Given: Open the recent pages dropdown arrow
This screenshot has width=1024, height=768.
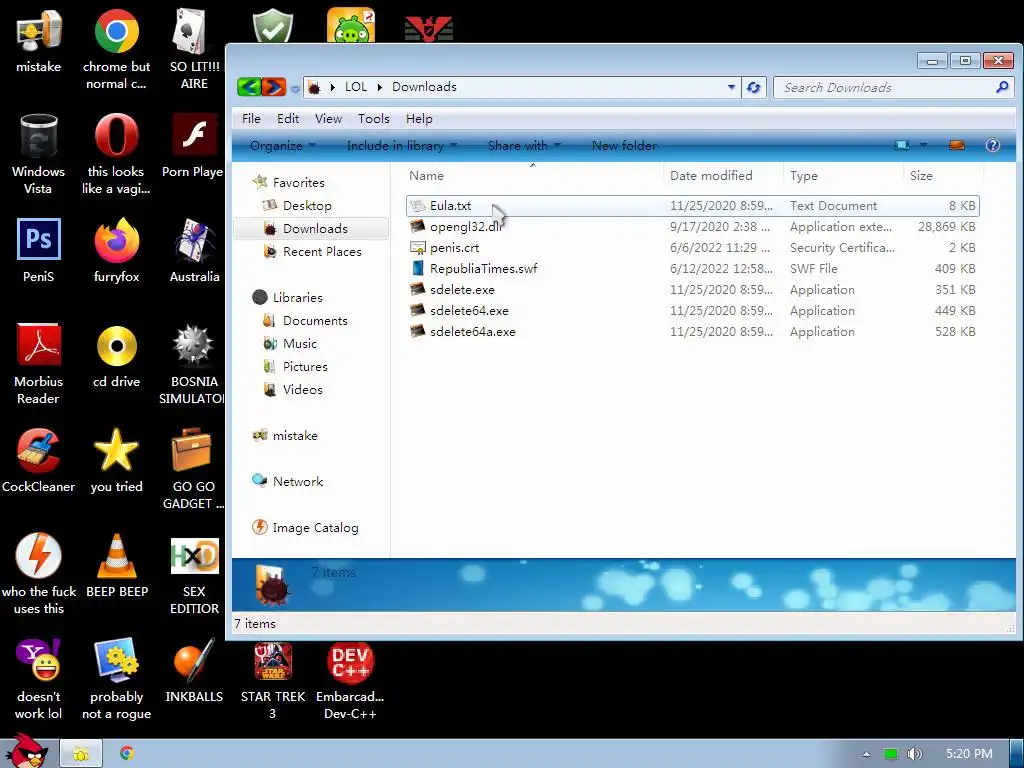Looking at the screenshot, I should [295, 88].
